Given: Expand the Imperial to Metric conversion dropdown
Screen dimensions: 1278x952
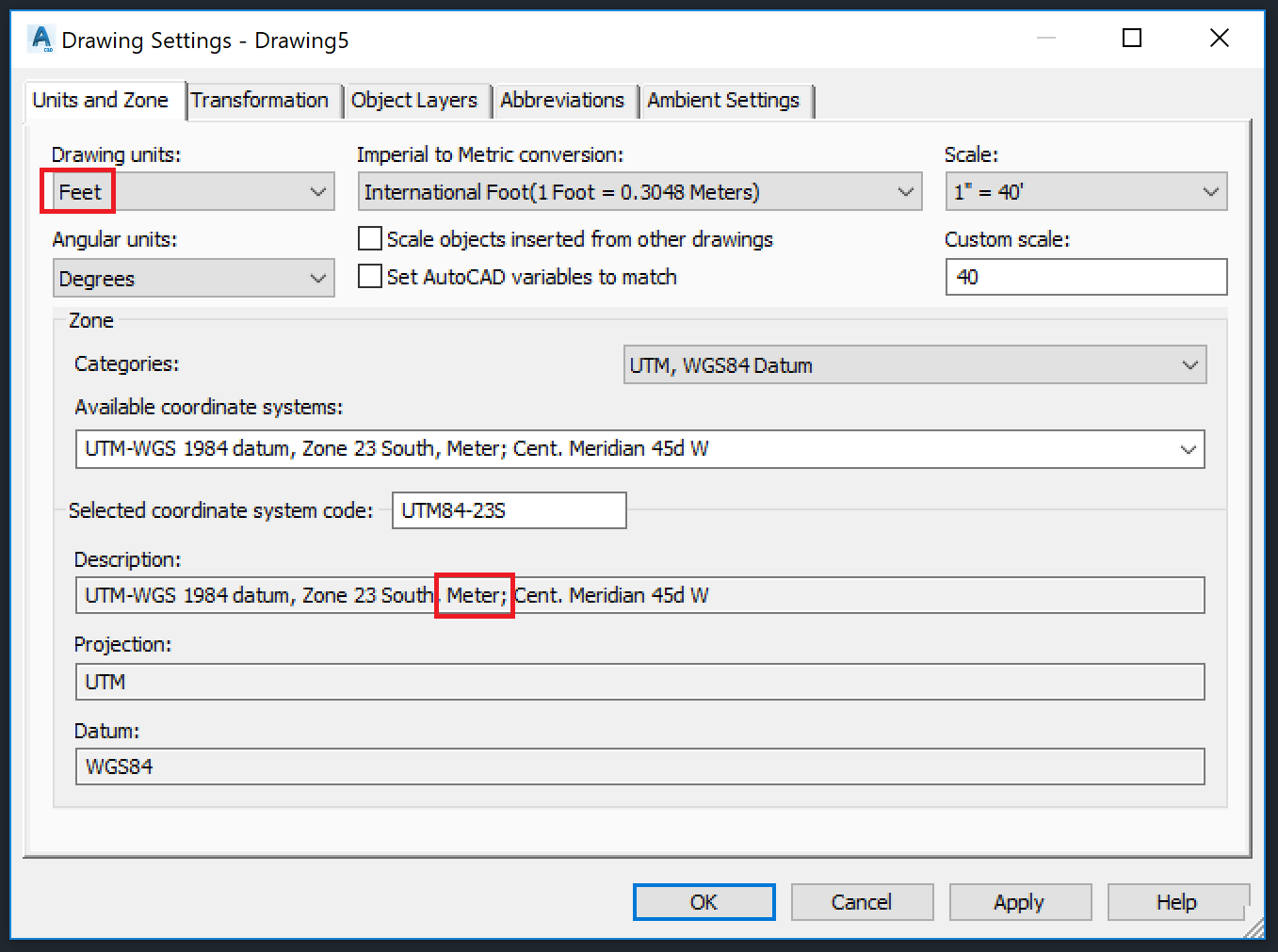Looking at the screenshot, I should tap(639, 192).
